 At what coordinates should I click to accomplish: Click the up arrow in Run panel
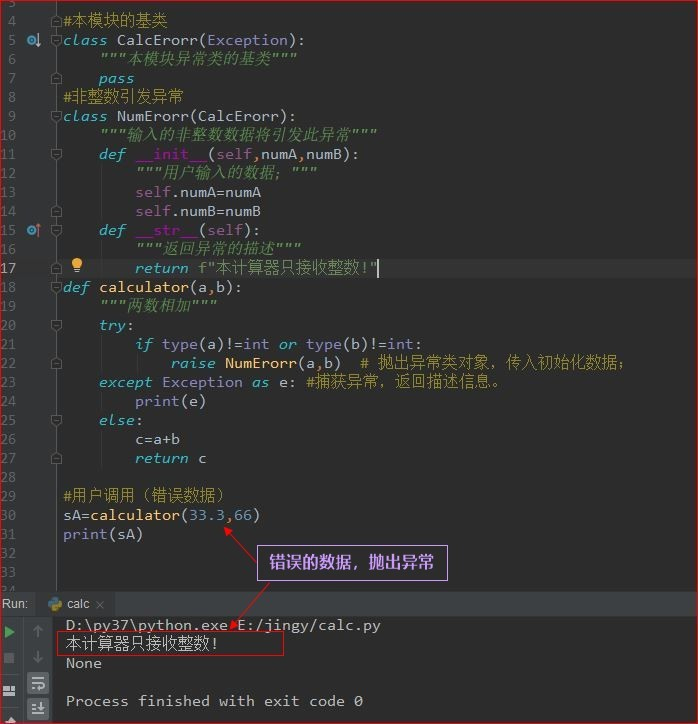pos(38,632)
